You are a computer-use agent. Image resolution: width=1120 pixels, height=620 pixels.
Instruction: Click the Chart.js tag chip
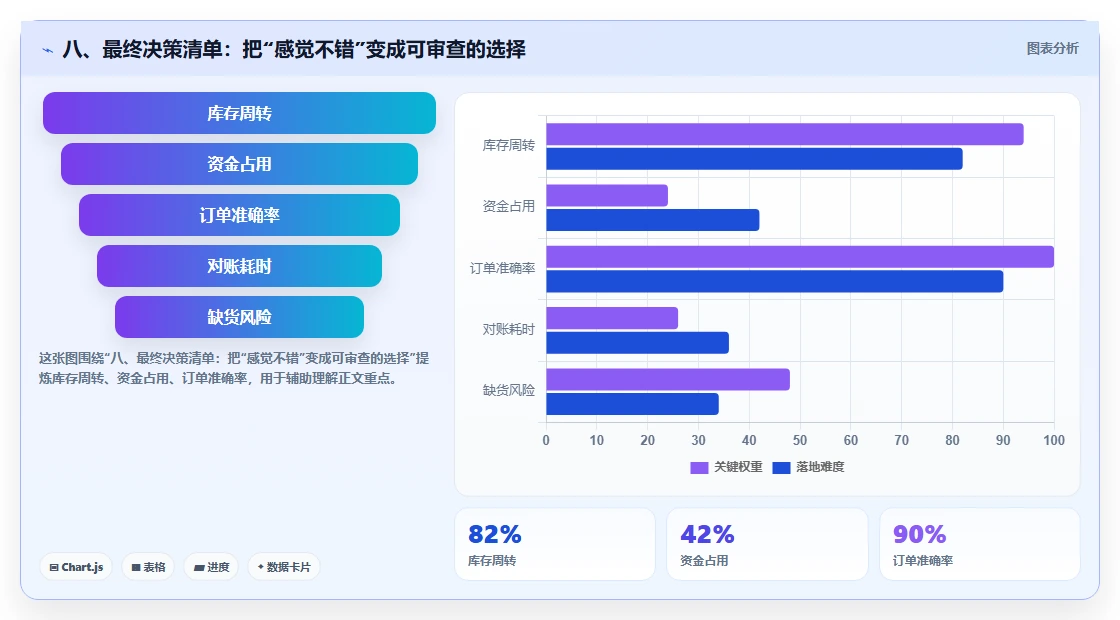click(x=76, y=567)
